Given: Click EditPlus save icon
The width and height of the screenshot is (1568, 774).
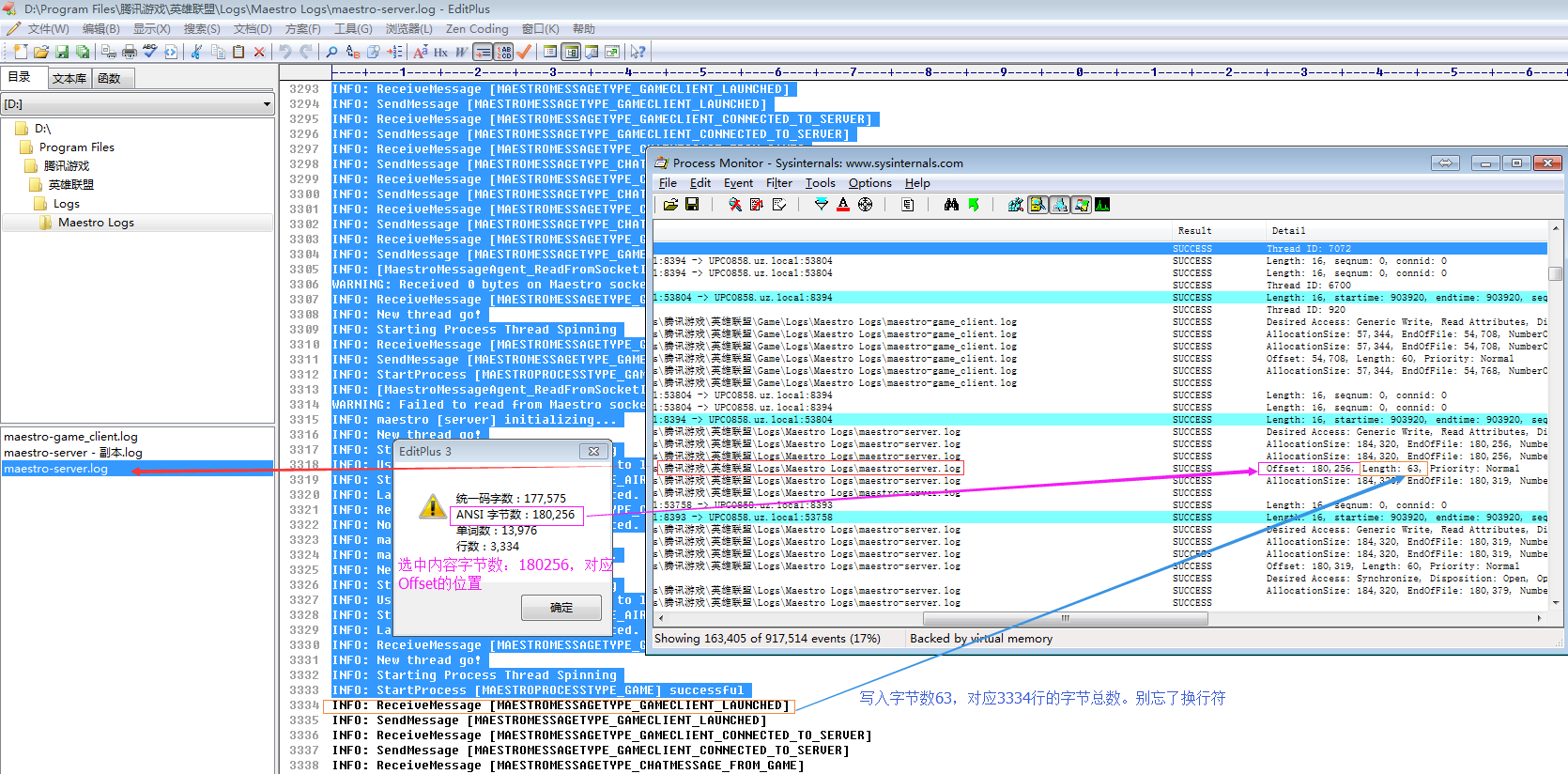Looking at the screenshot, I should point(62,52).
